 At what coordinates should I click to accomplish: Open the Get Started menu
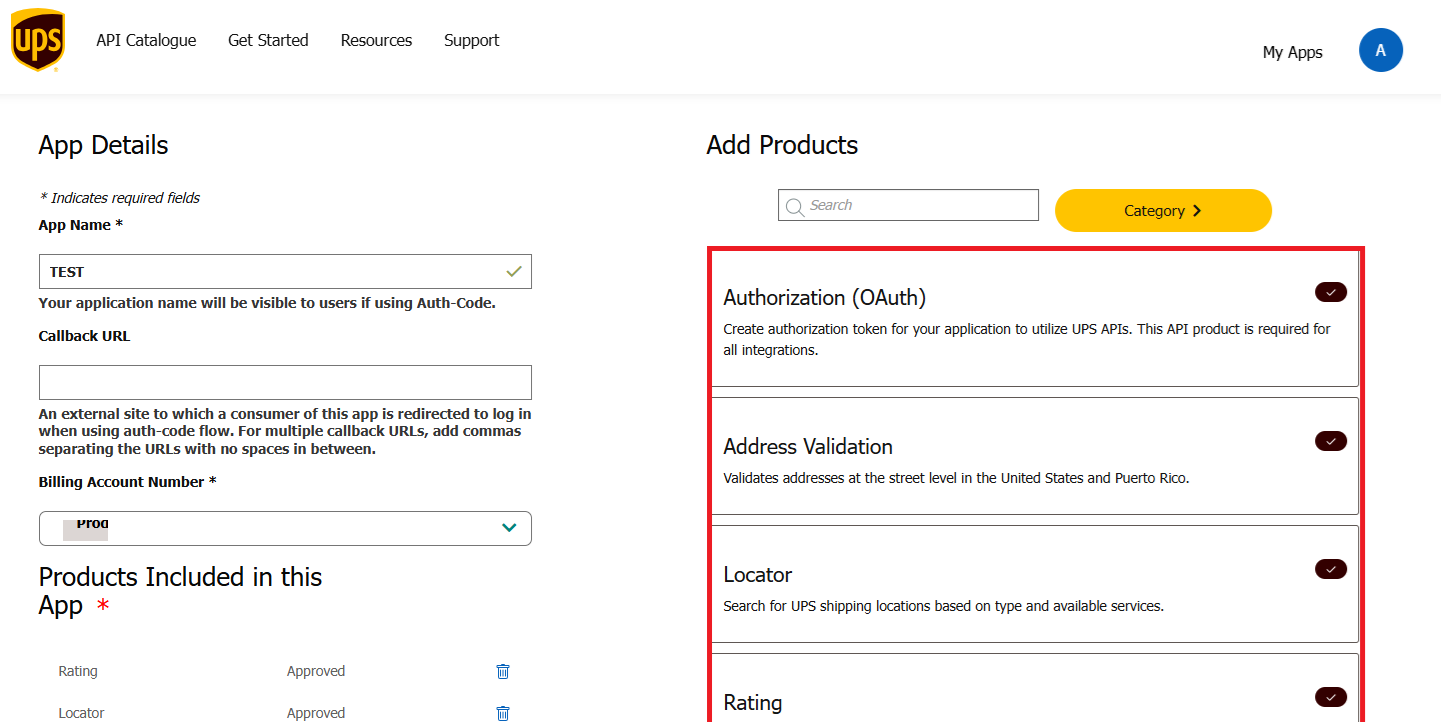pos(268,40)
